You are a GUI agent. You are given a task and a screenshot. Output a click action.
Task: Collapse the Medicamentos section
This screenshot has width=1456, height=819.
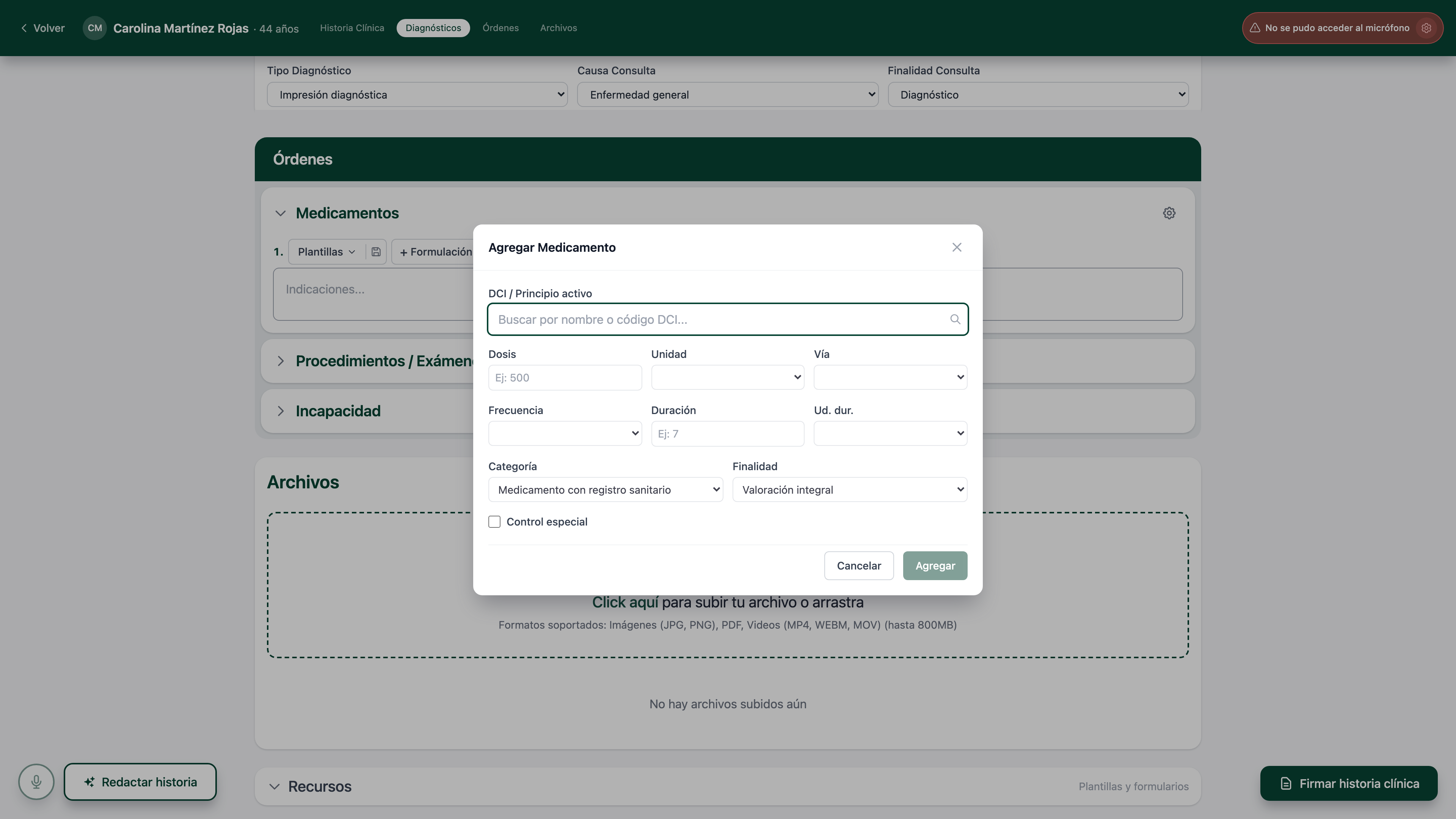[280, 213]
